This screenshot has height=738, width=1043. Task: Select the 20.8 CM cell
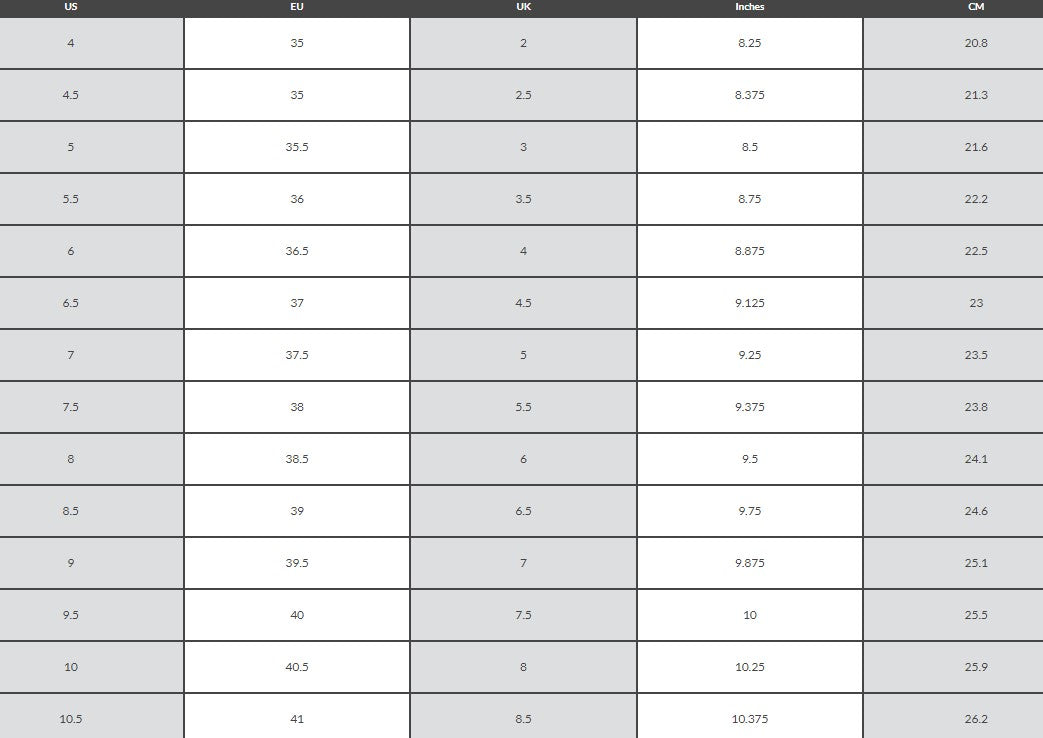click(976, 43)
